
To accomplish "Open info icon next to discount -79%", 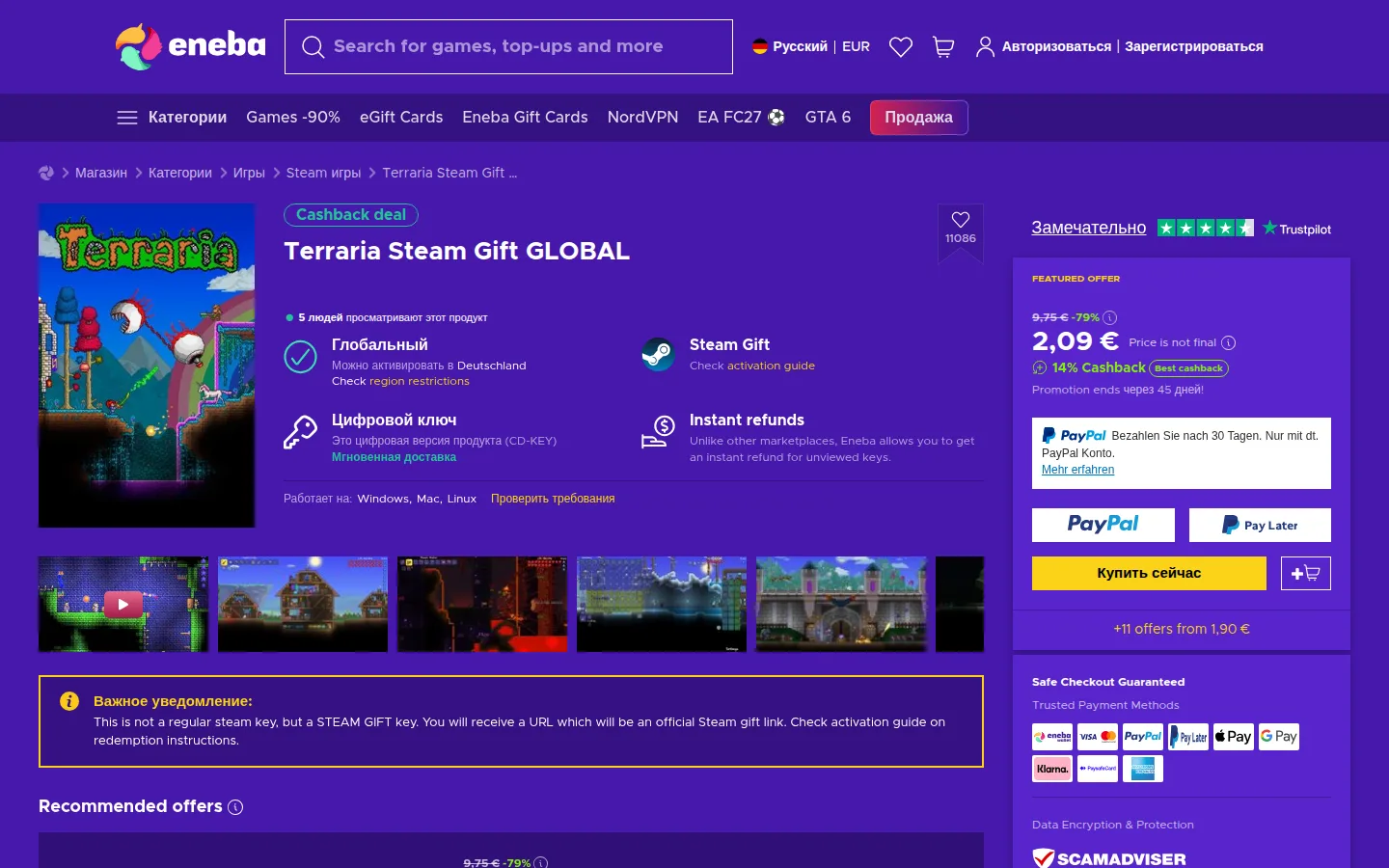I will 1110,317.
